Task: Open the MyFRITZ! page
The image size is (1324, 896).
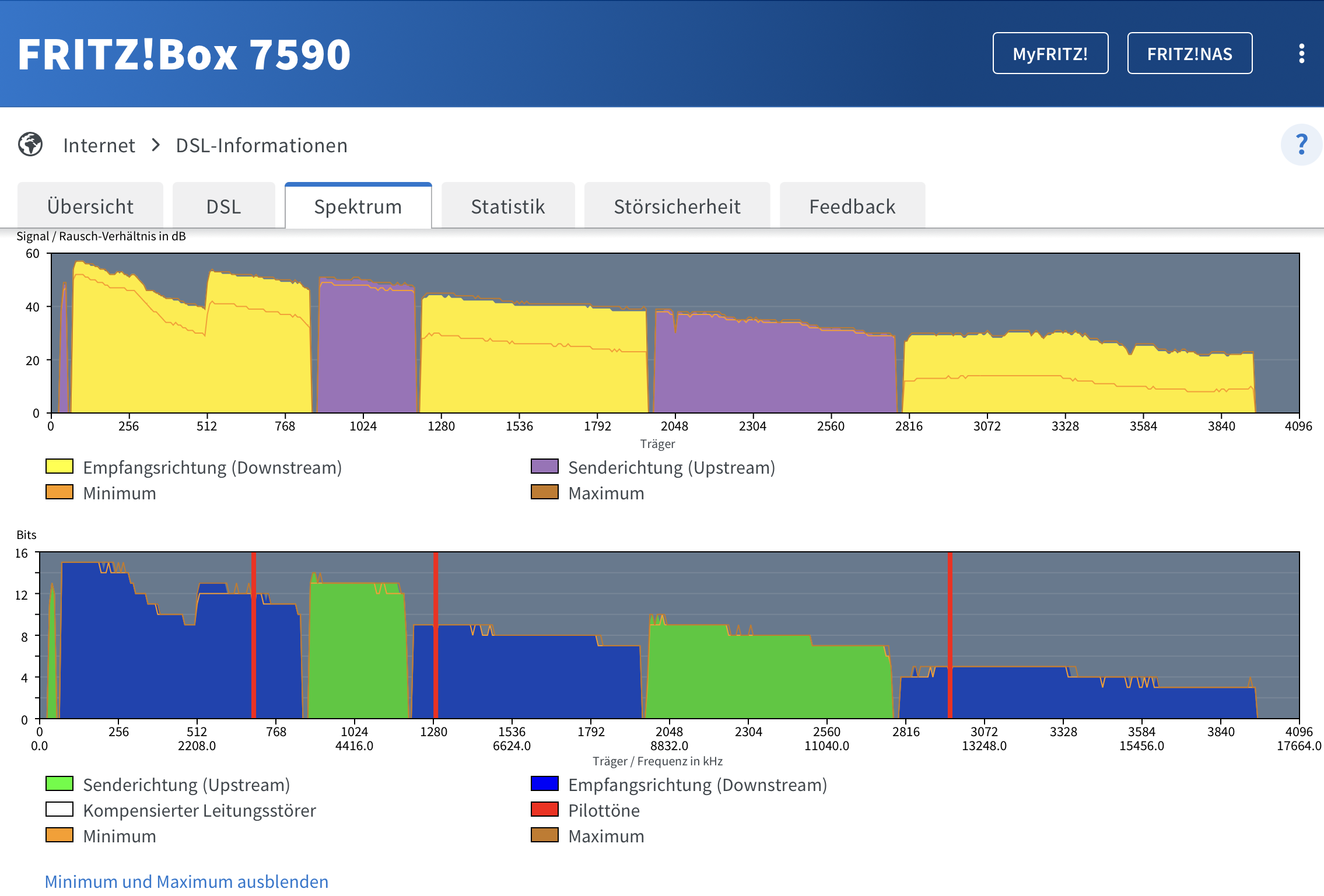Action: tap(1050, 54)
